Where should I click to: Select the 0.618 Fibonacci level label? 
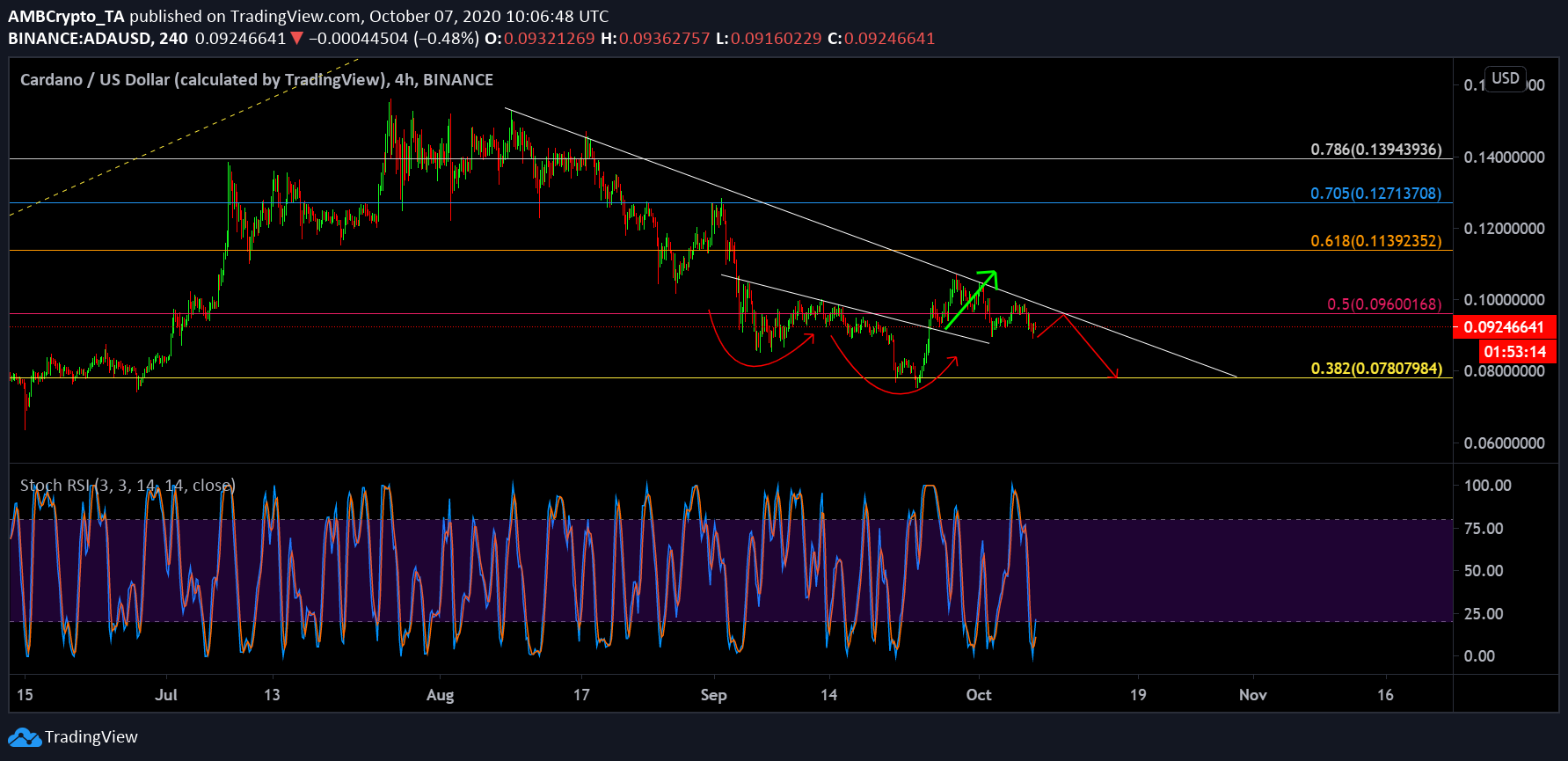1375,241
